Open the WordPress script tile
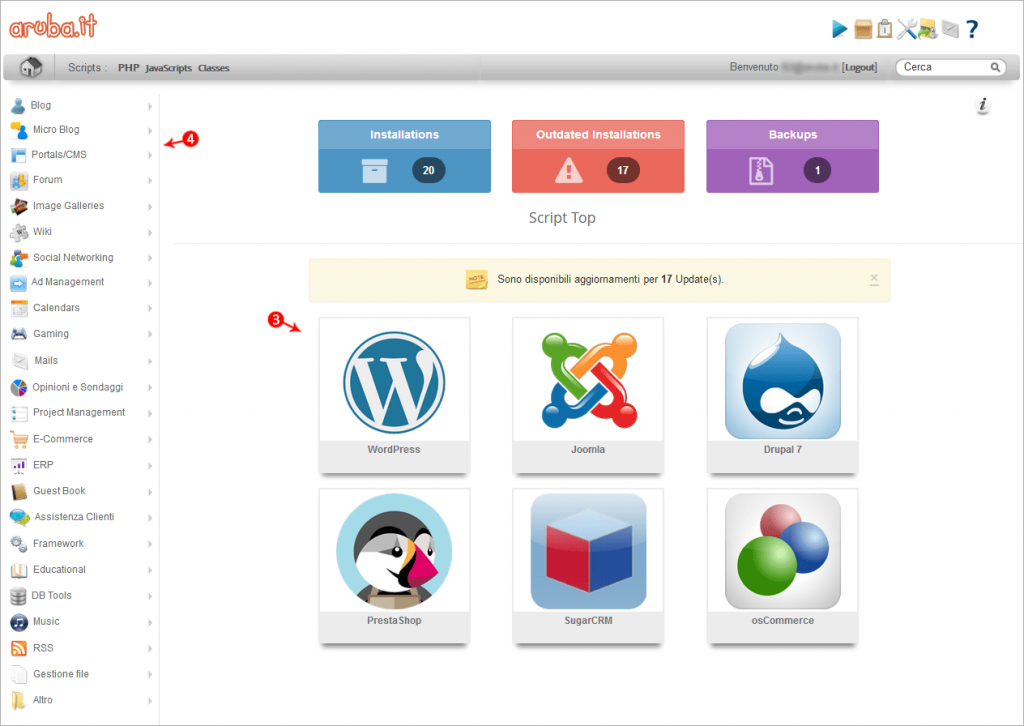 394,395
